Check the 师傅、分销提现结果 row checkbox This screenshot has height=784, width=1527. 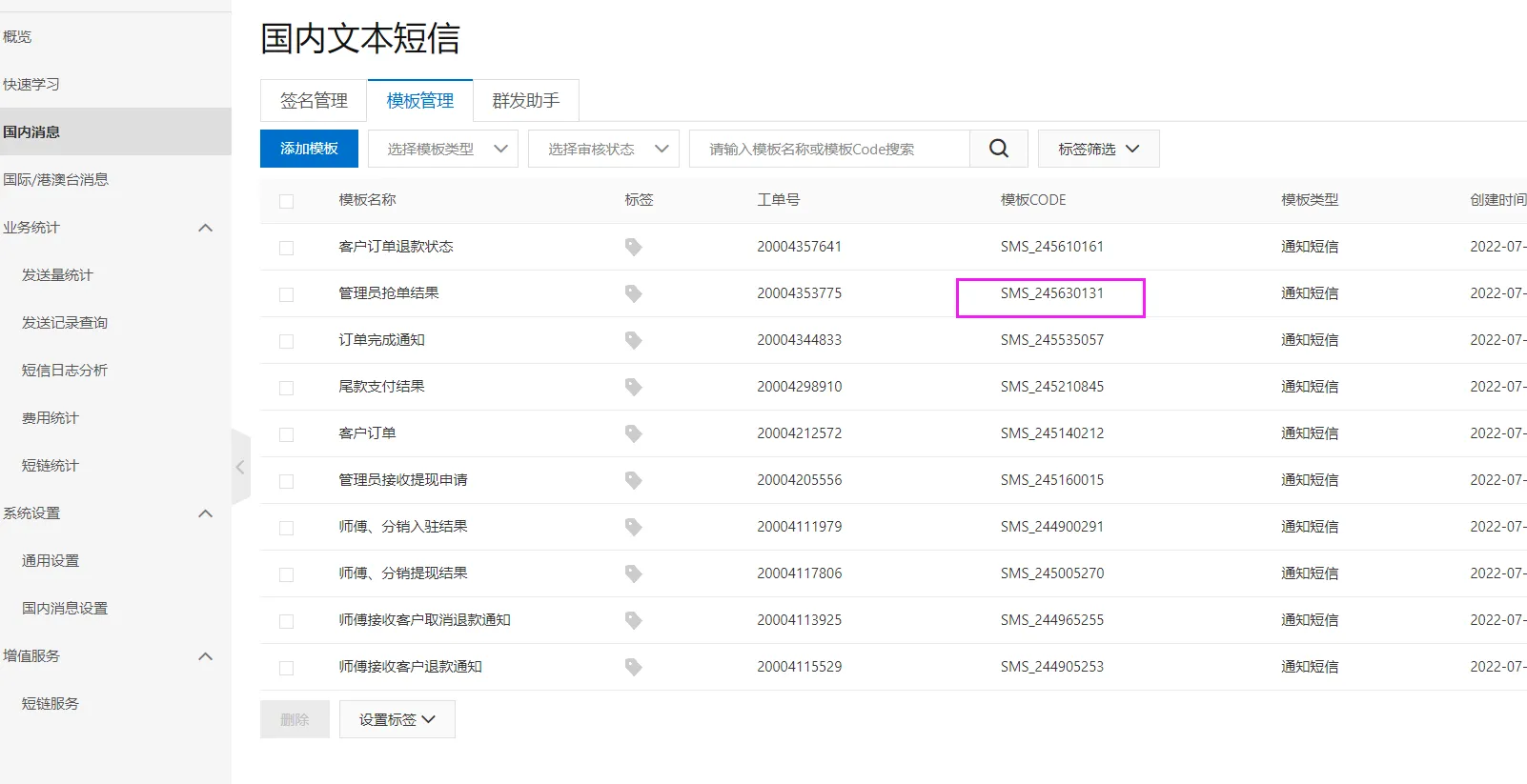tap(286, 574)
